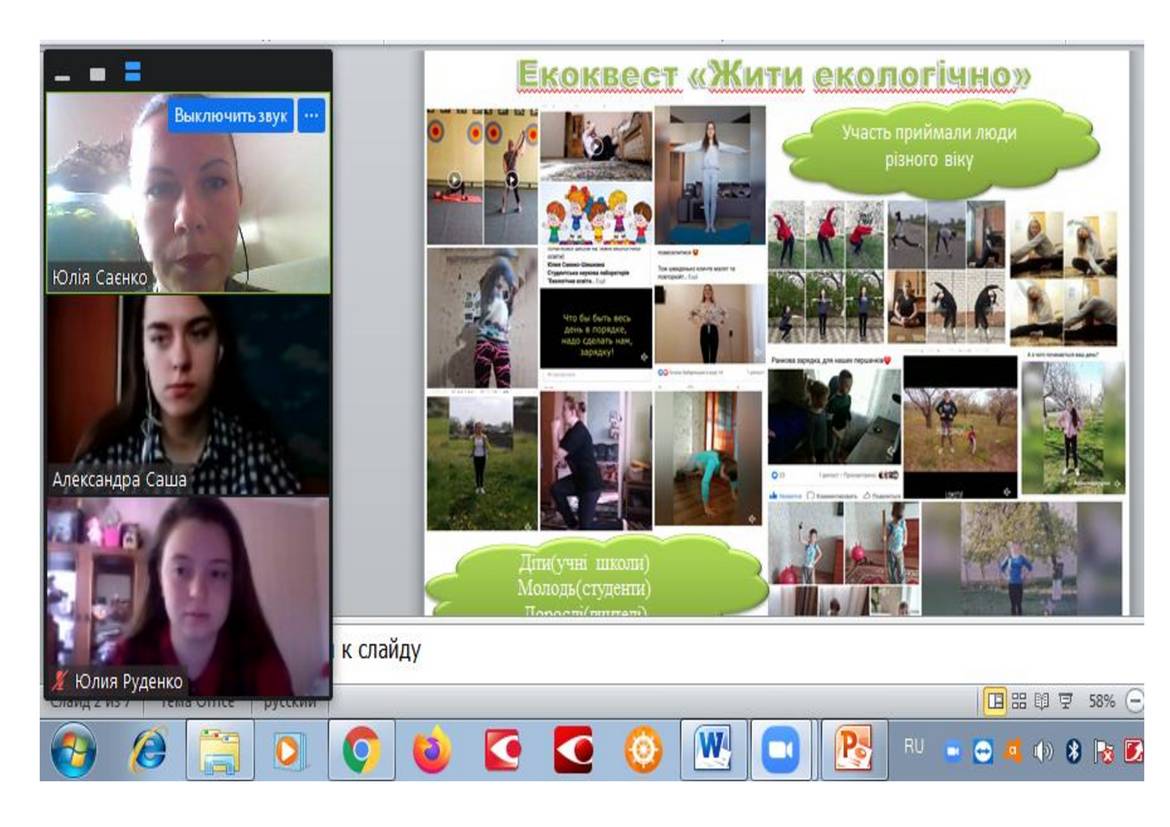1170x827 pixels.
Task: Switch to Slide Sorter view
Action: [x=1019, y=701]
